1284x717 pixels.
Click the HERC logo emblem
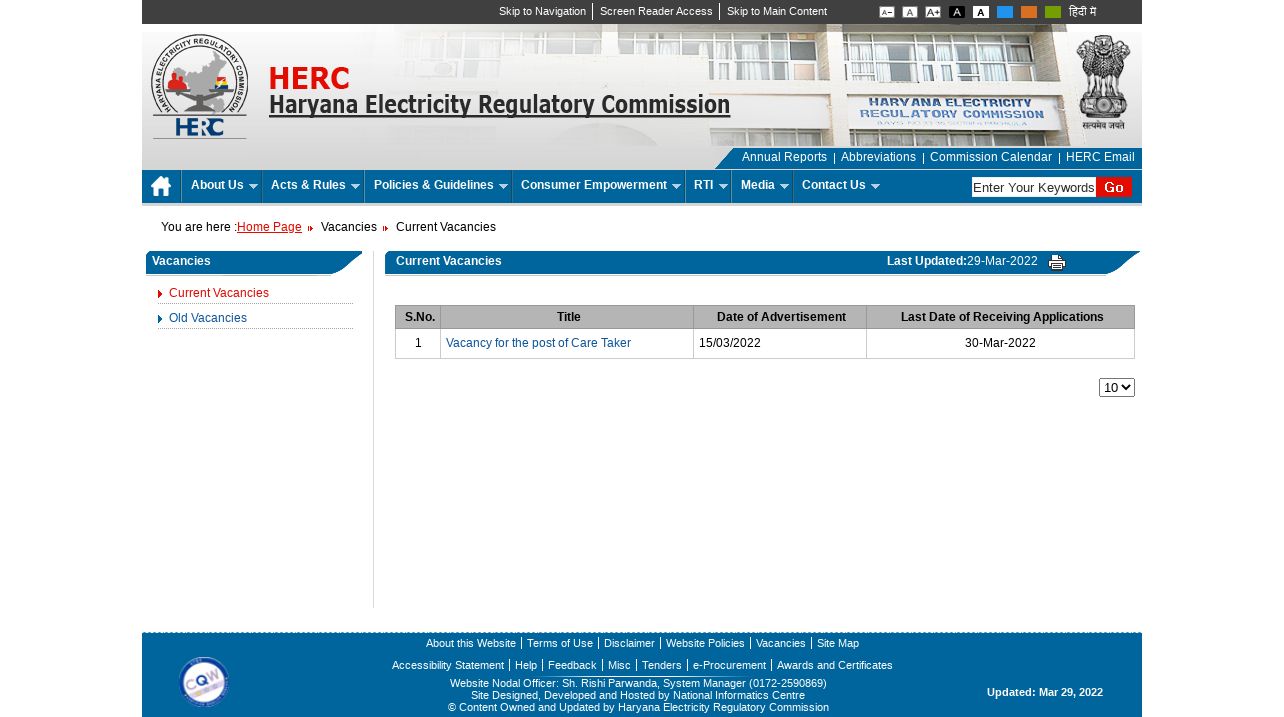click(x=199, y=86)
